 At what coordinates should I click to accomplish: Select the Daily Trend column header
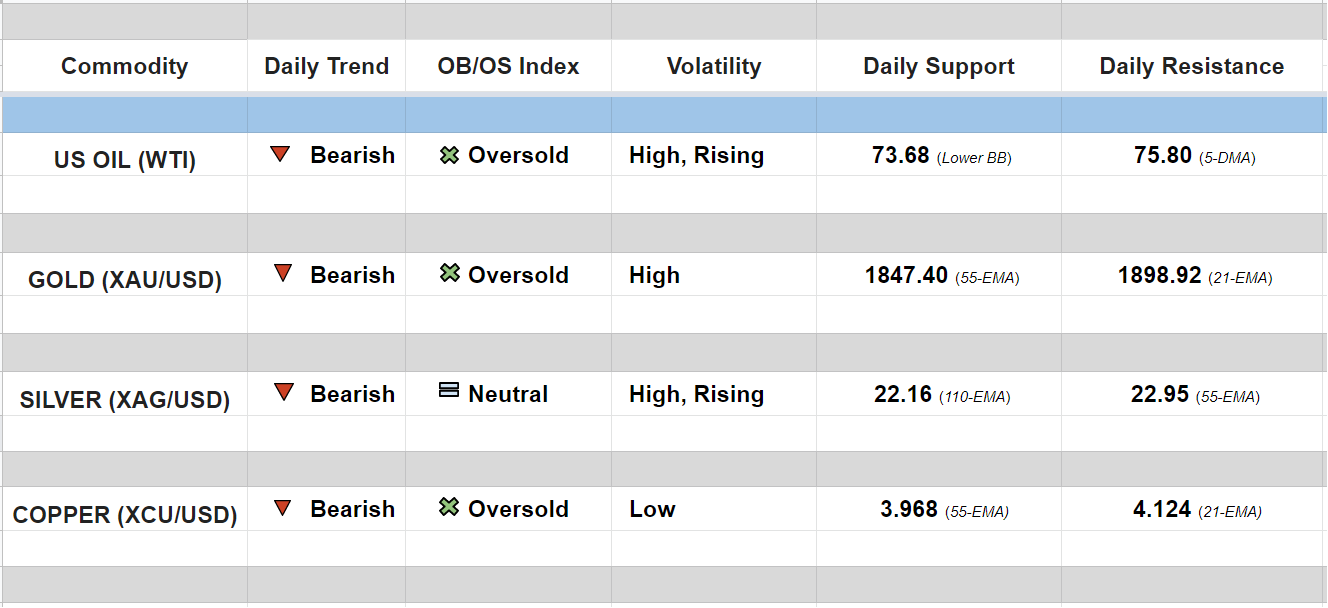pos(326,67)
